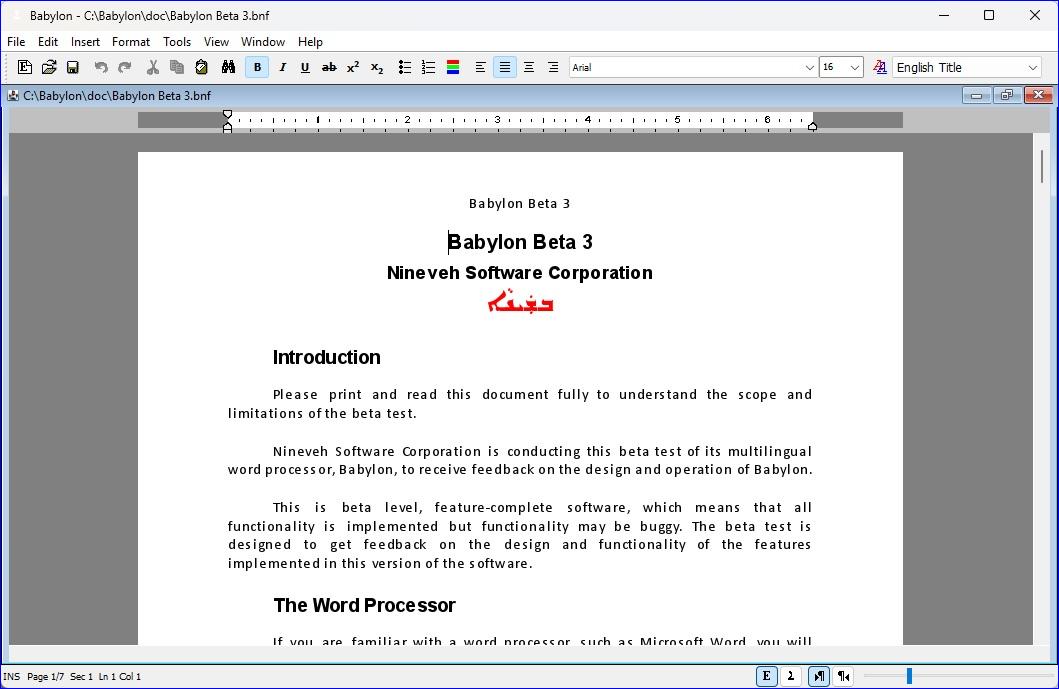Copy selection using the toolbar copy icon

[x=177, y=67]
